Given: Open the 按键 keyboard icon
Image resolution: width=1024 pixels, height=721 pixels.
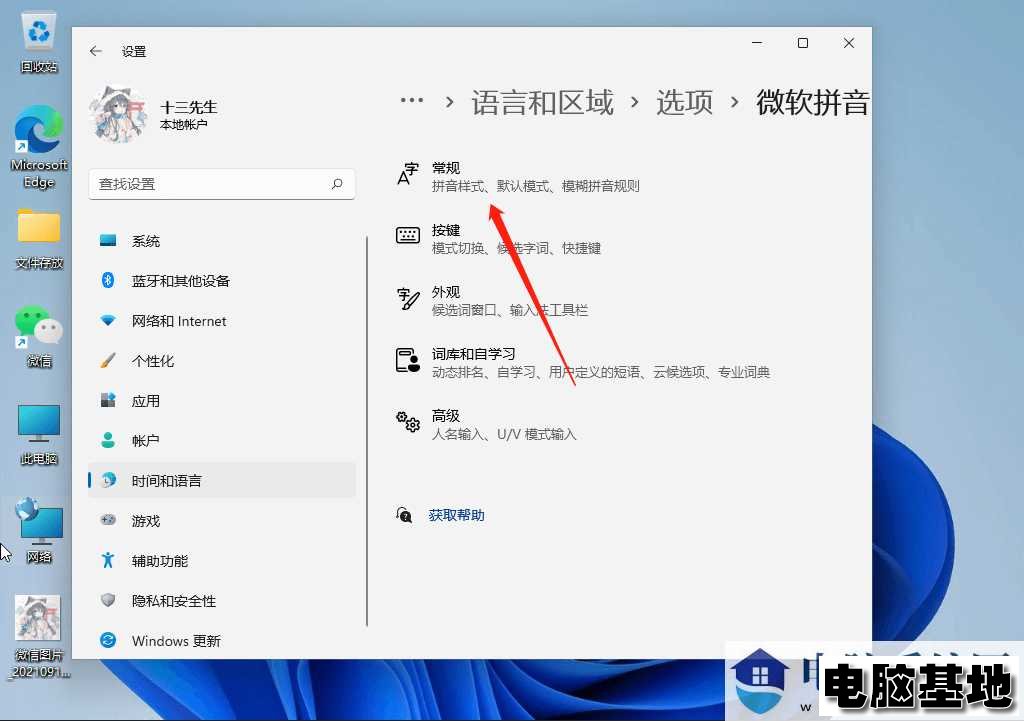Looking at the screenshot, I should coord(408,235).
